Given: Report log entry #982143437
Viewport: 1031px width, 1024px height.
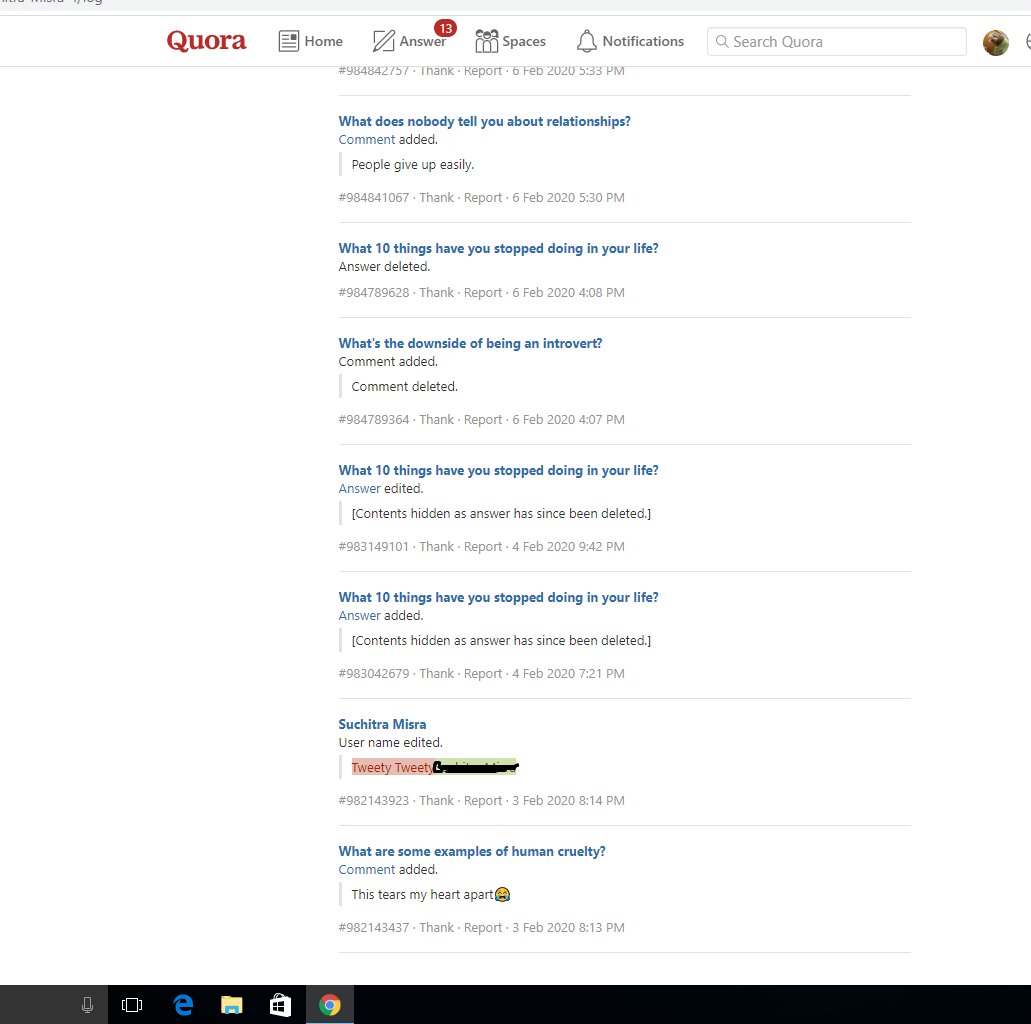Looking at the screenshot, I should 483,927.
